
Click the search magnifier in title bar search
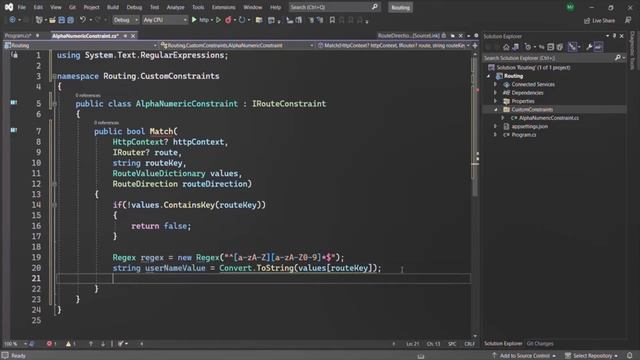(x=375, y=7)
